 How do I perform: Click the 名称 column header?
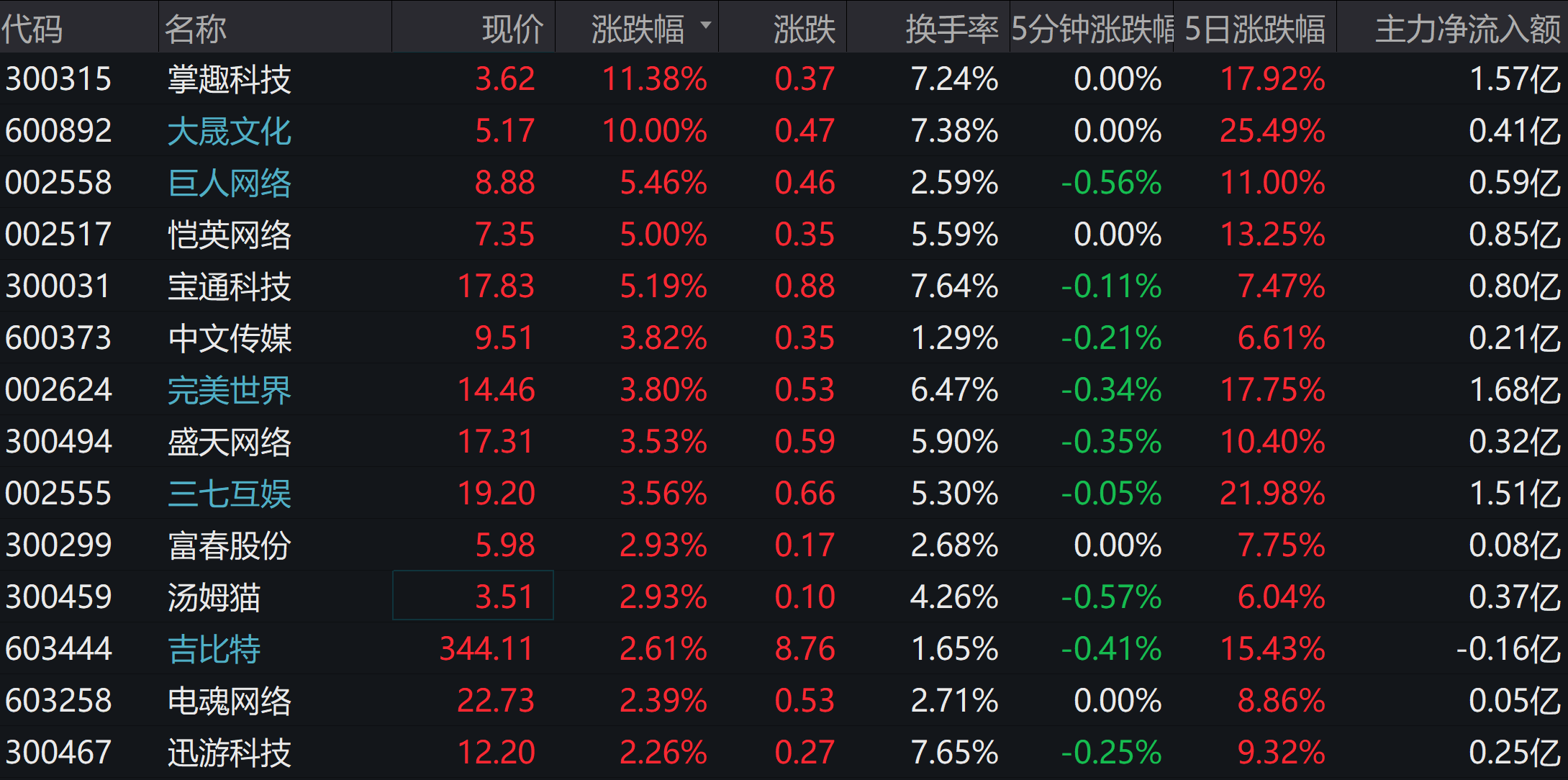coord(196,30)
